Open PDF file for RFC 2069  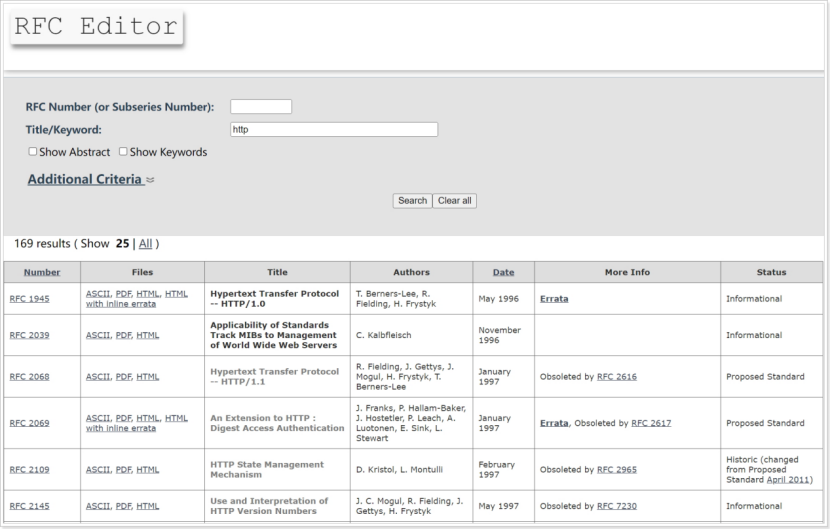tap(123, 418)
